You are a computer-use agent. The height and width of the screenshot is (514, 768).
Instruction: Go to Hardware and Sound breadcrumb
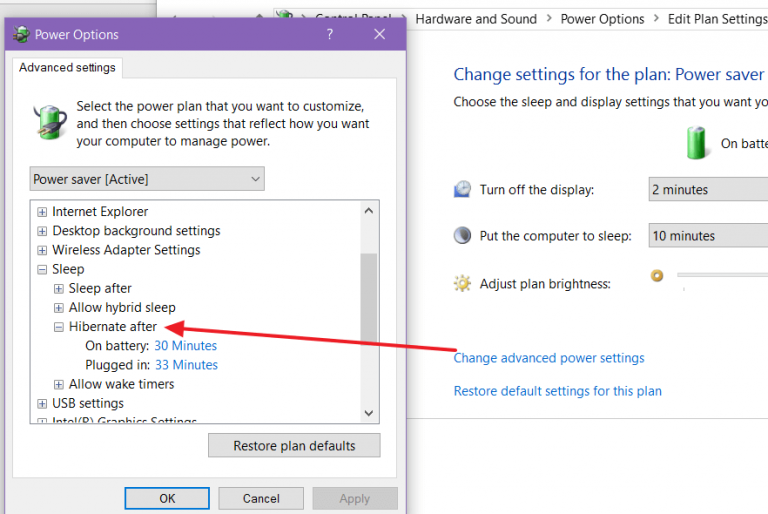tap(475, 19)
